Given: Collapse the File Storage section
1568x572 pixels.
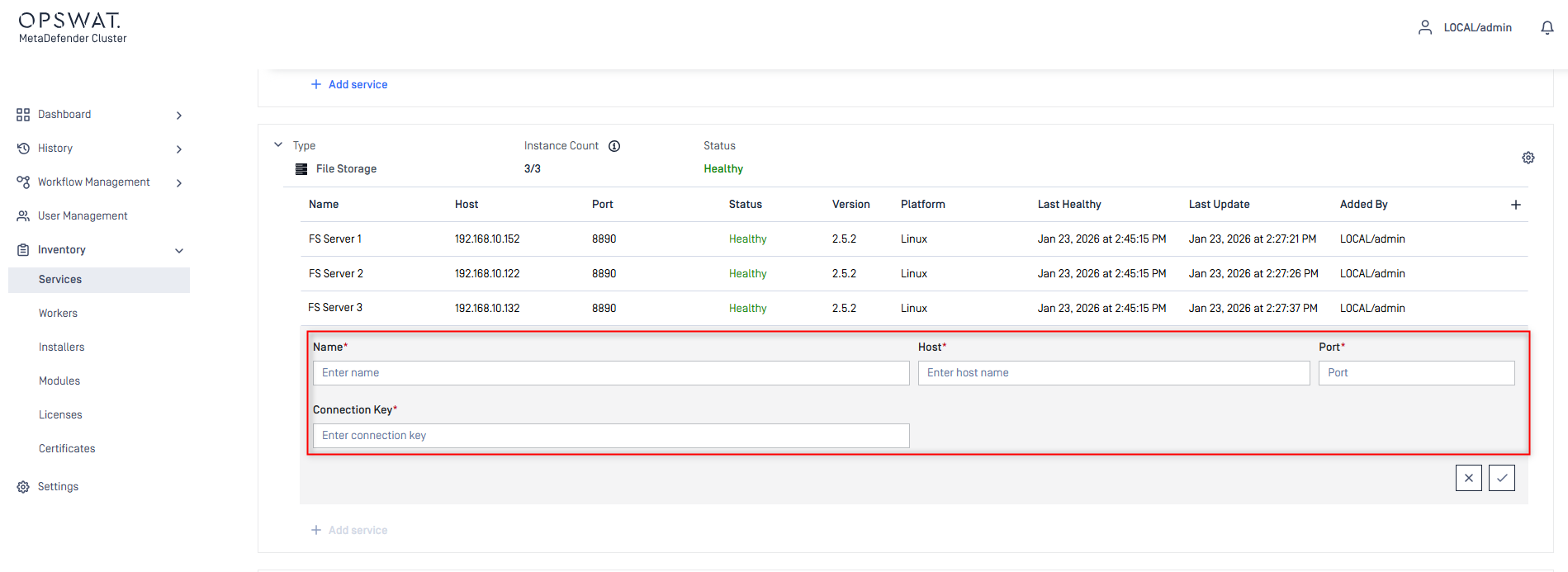Looking at the screenshot, I should 278,145.
